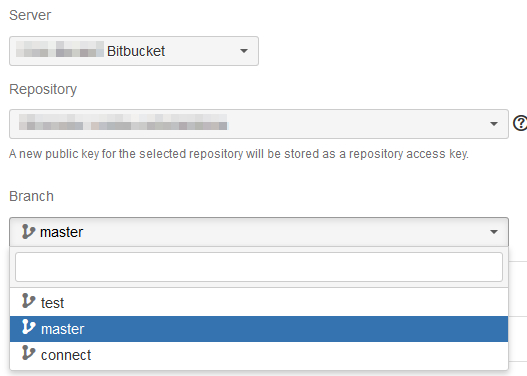Click the Branch label
527x376 pixels.
coord(31,196)
